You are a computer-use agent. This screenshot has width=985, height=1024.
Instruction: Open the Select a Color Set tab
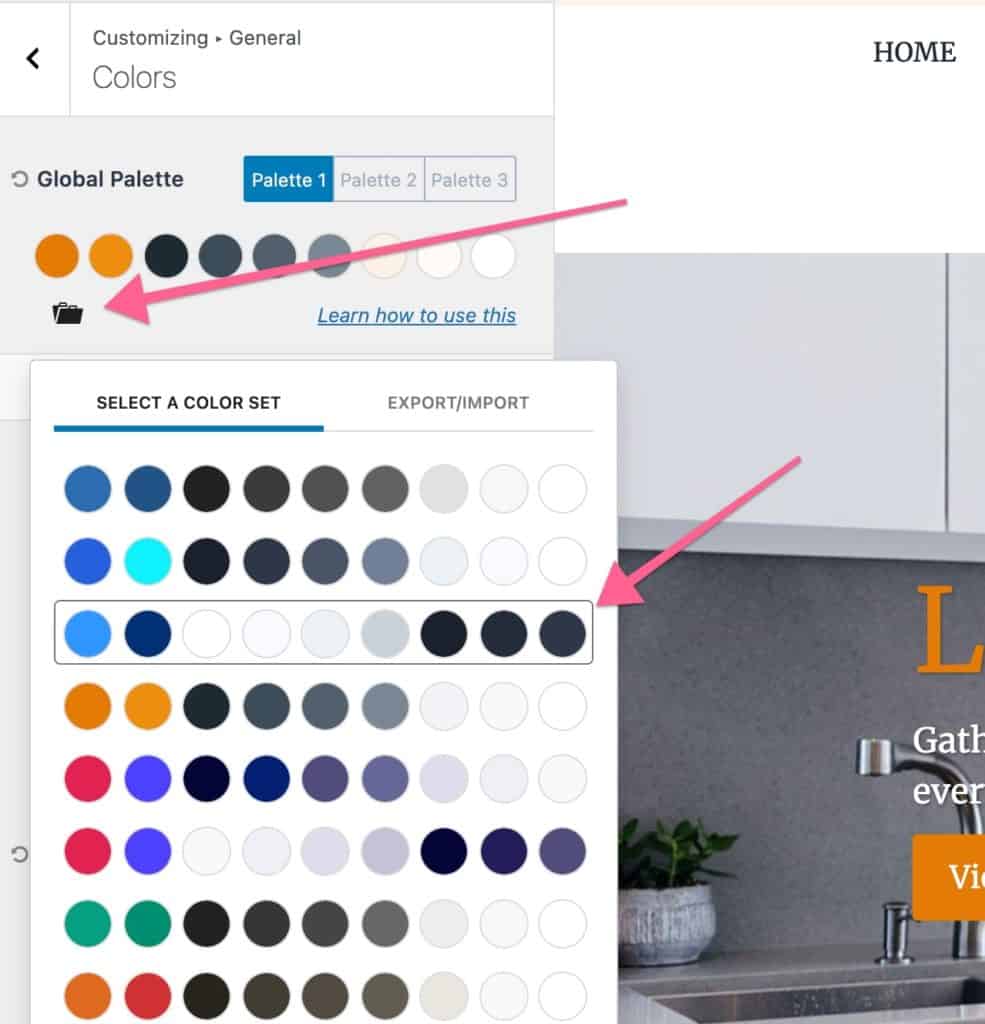(x=189, y=403)
